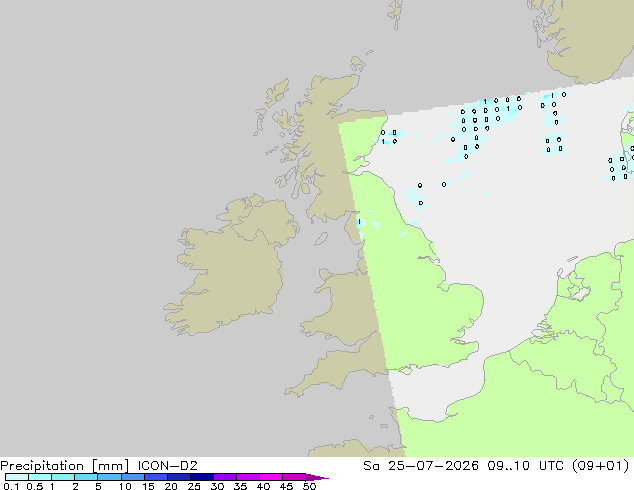Click the ICON-D2 model label

pos(167,466)
